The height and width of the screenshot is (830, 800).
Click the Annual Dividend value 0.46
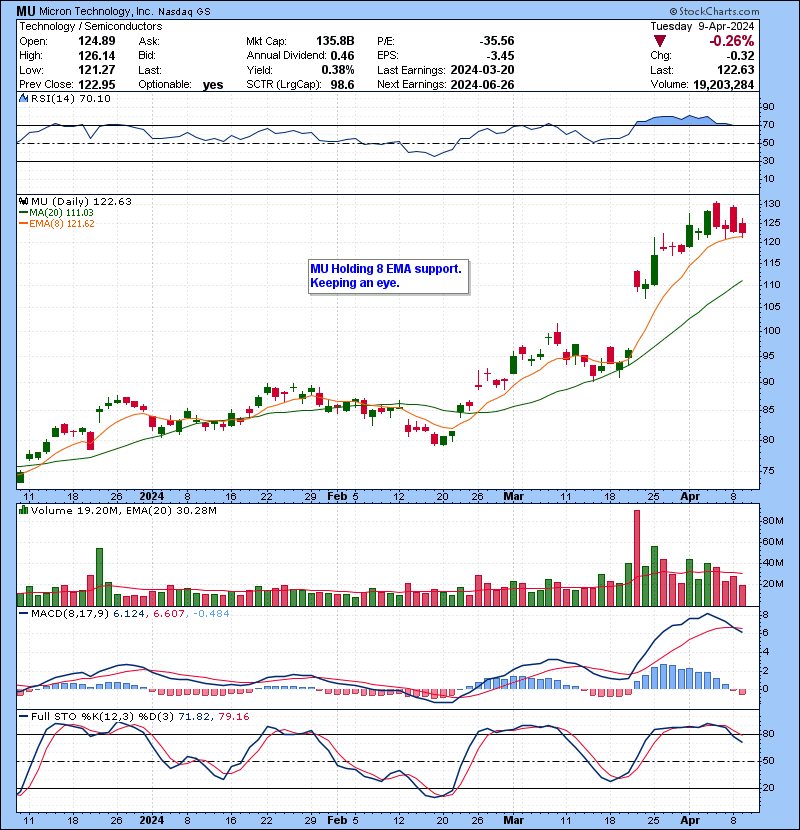tap(342, 56)
